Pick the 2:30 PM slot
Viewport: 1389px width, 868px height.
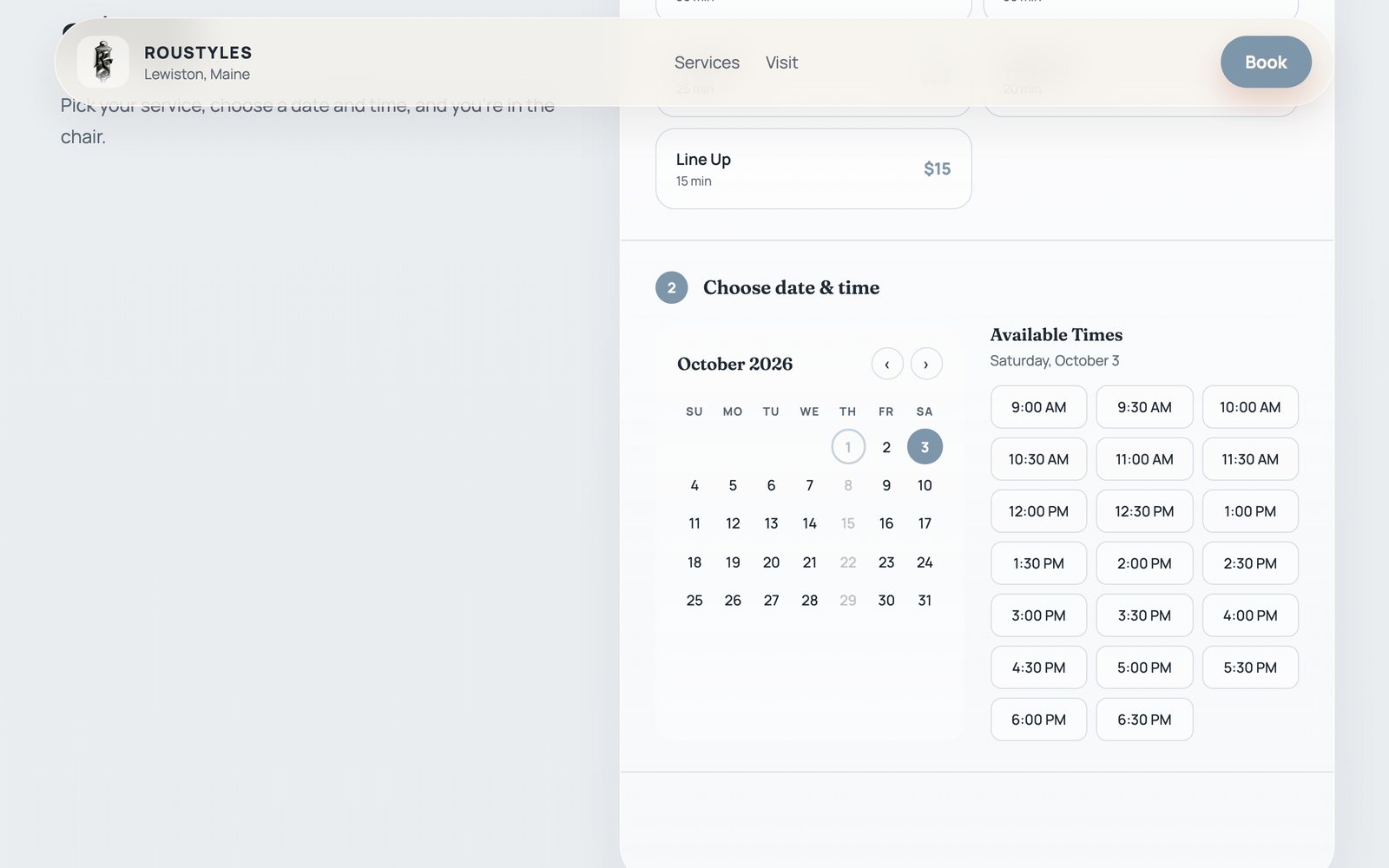click(1250, 563)
